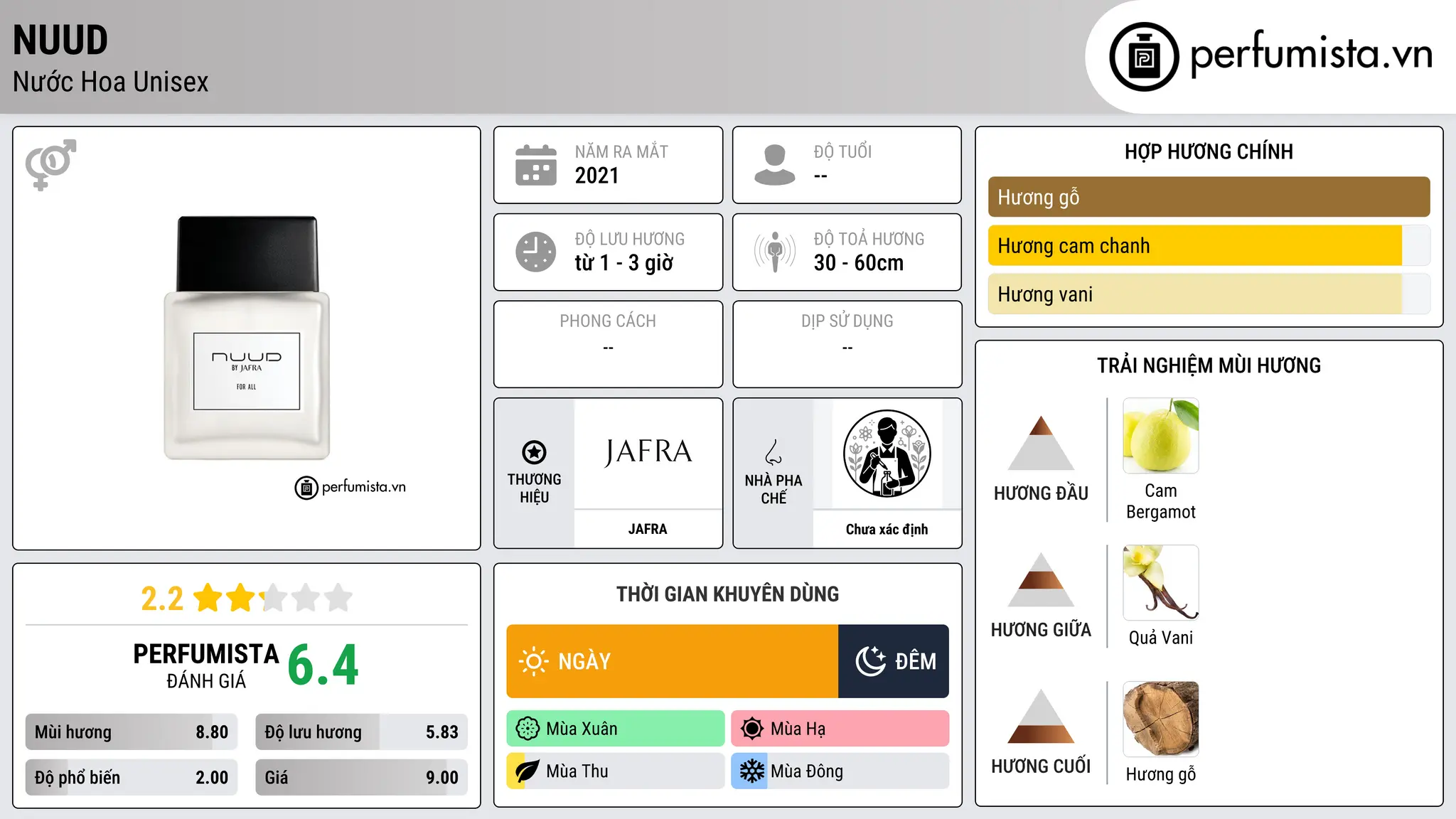This screenshot has width=1456, height=819.
Task: Click the Độ lưu hương 5.83 score bar
Action: (362, 732)
